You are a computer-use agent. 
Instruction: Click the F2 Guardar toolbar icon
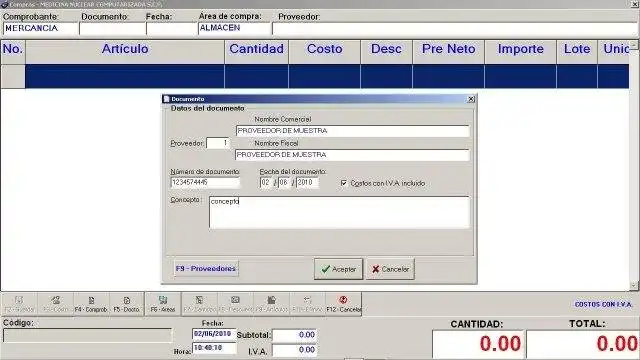coord(19,304)
